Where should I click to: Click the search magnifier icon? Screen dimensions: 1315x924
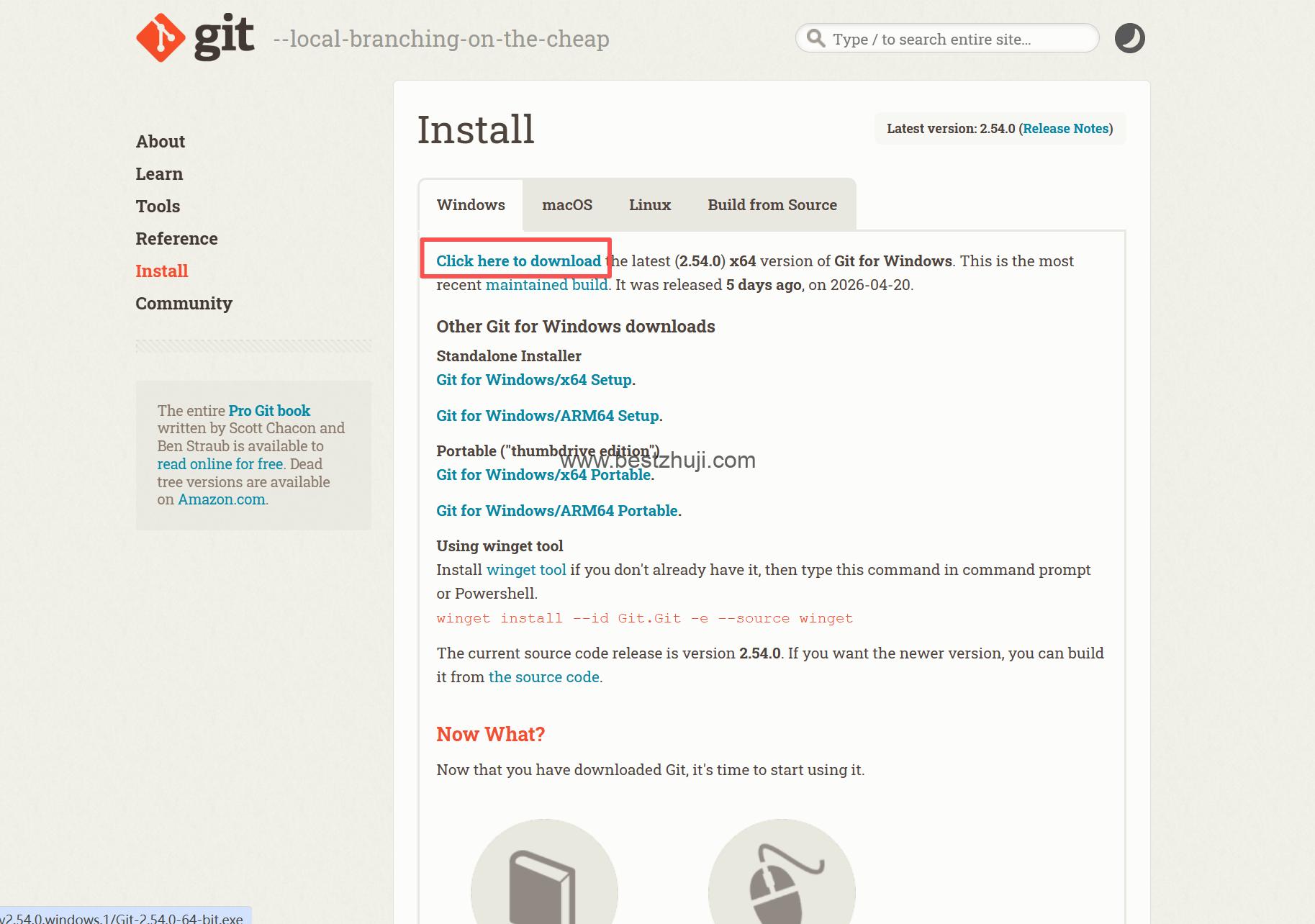click(x=815, y=38)
